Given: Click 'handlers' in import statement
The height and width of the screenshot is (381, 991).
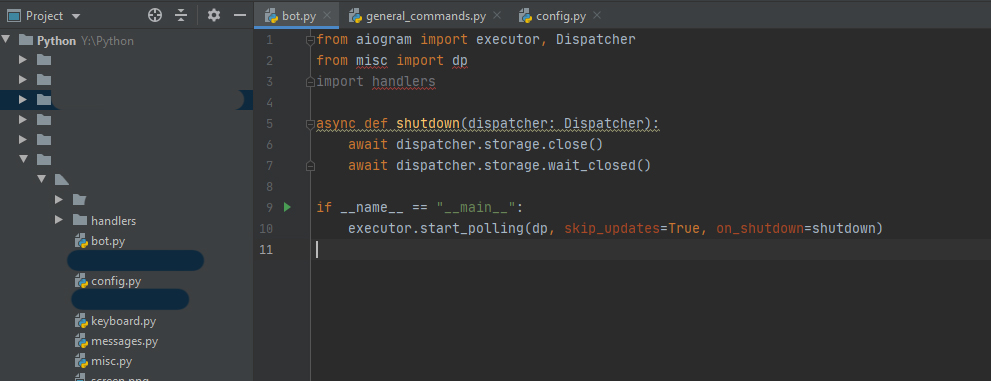Looking at the screenshot, I should point(404,82).
